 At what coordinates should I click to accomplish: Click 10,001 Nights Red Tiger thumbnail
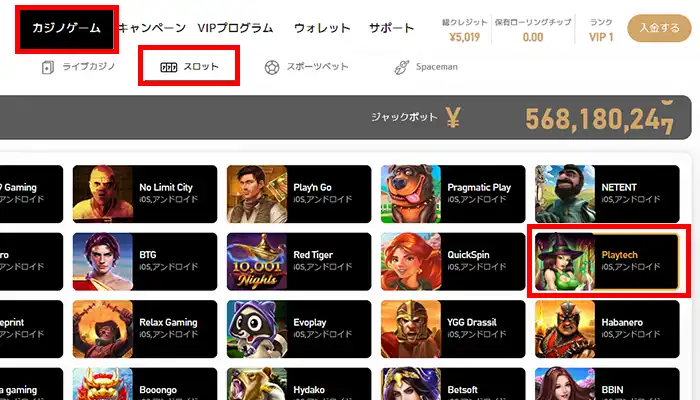tap(257, 261)
